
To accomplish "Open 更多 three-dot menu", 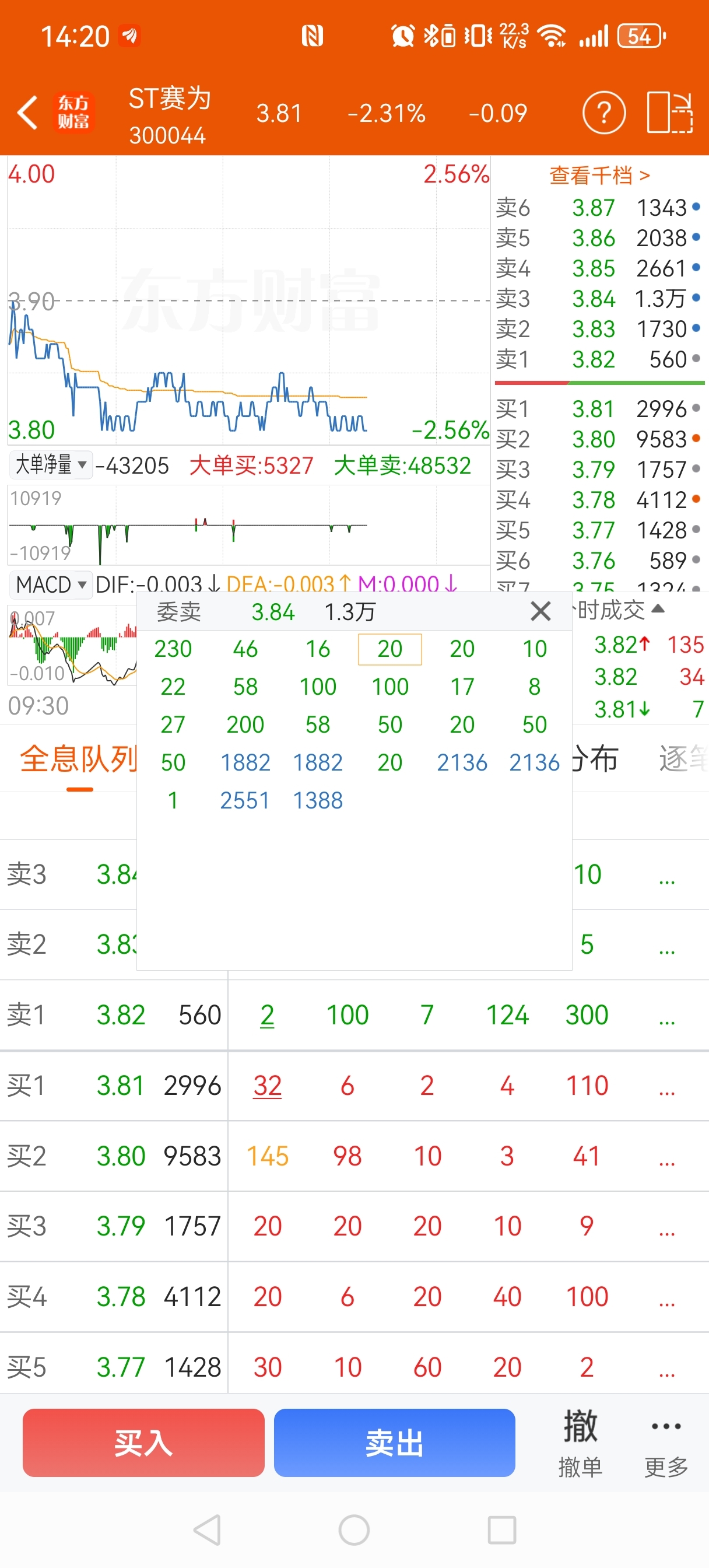I will tap(666, 1442).
